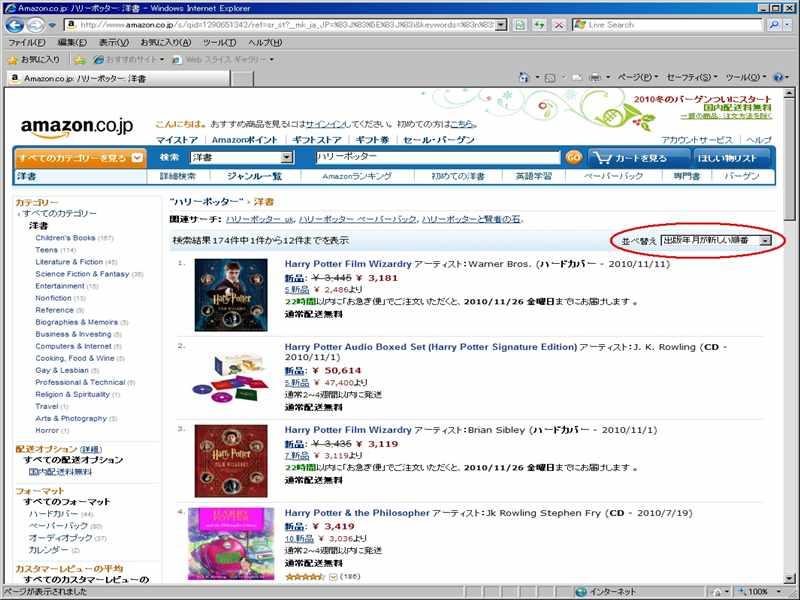Click the RSS feeds icon in command bar
The image size is (800, 600).
[550, 78]
